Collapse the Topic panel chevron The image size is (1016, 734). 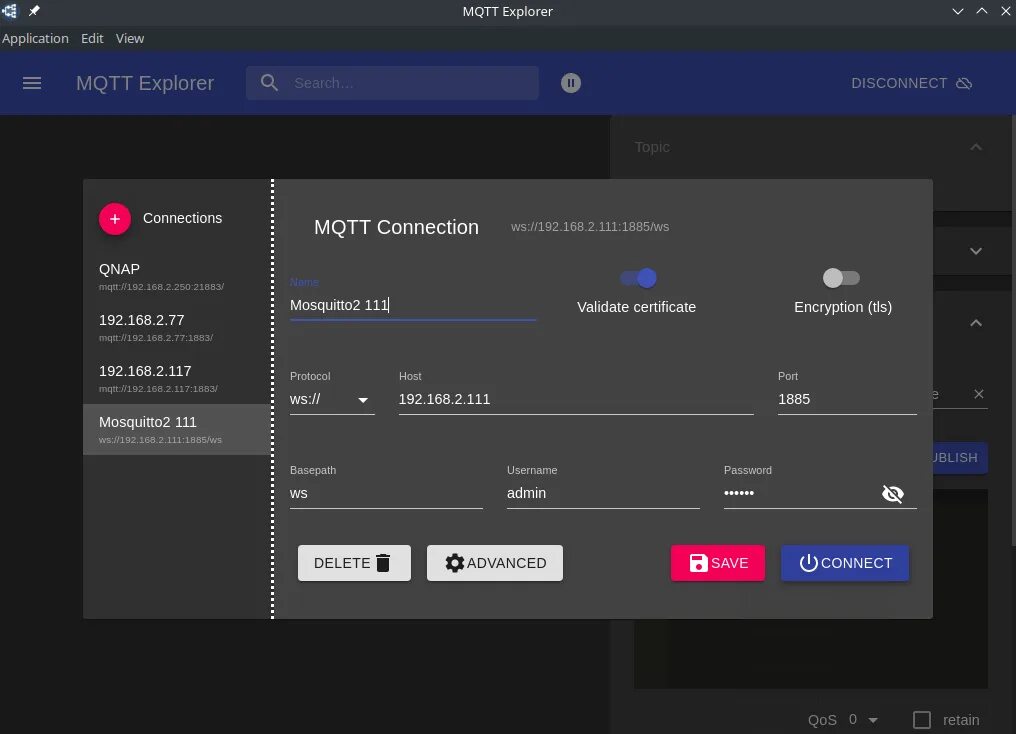click(x=976, y=147)
